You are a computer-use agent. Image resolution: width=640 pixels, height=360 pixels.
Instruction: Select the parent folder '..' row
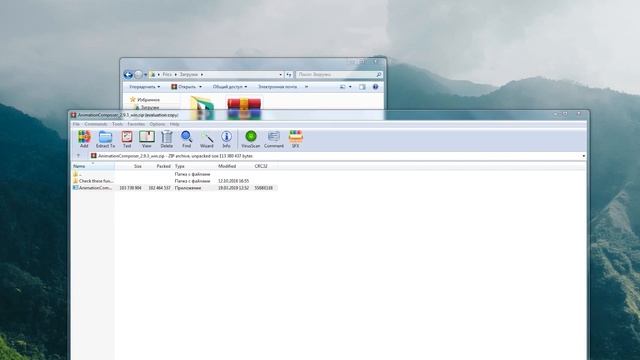(x=174, y=174)
